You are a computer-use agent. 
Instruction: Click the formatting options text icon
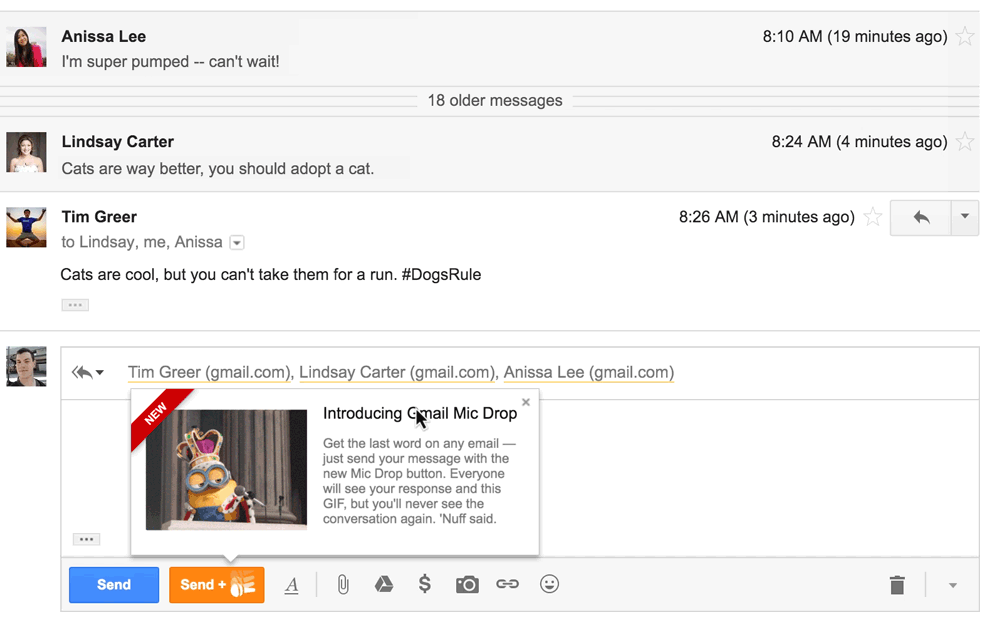pyautogui.click(x=291, y=586)
